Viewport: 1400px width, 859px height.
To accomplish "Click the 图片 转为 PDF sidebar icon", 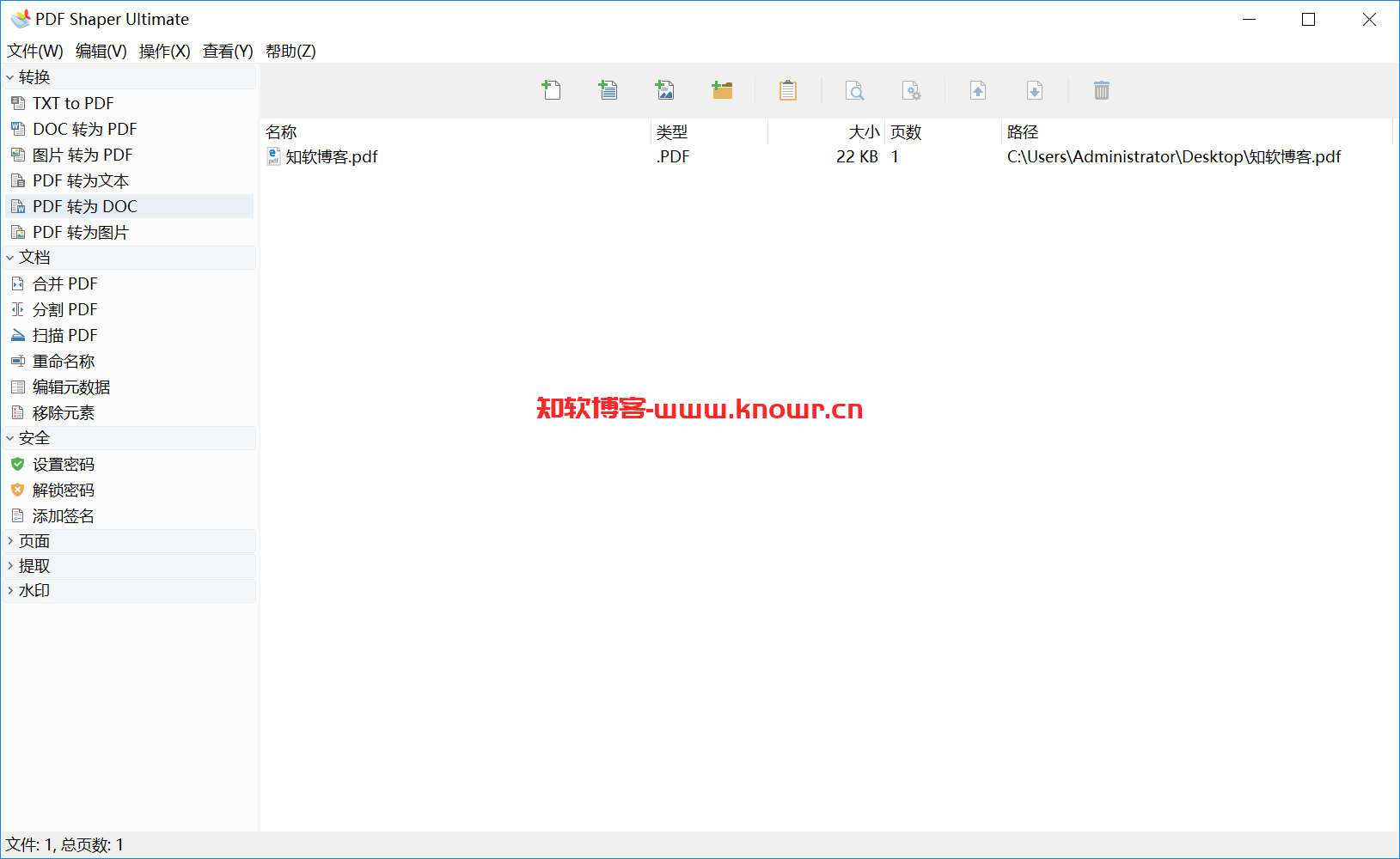I will (x=18, y=155).
